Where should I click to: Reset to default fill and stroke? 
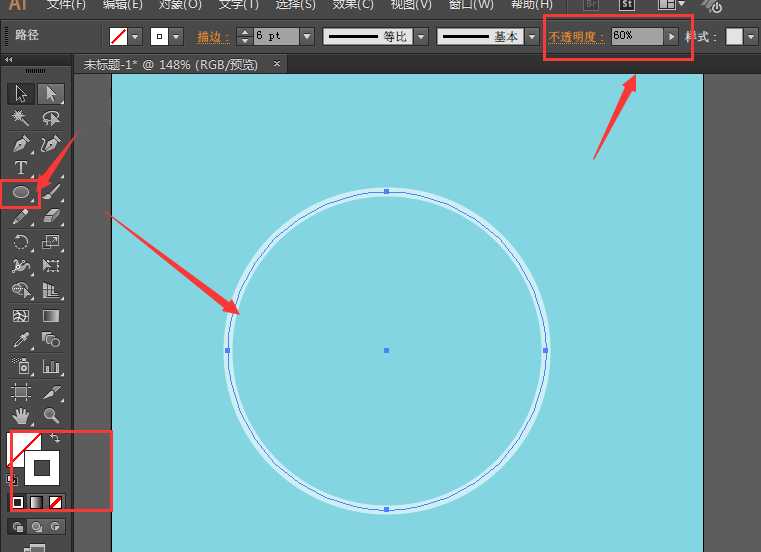(12, 480)
